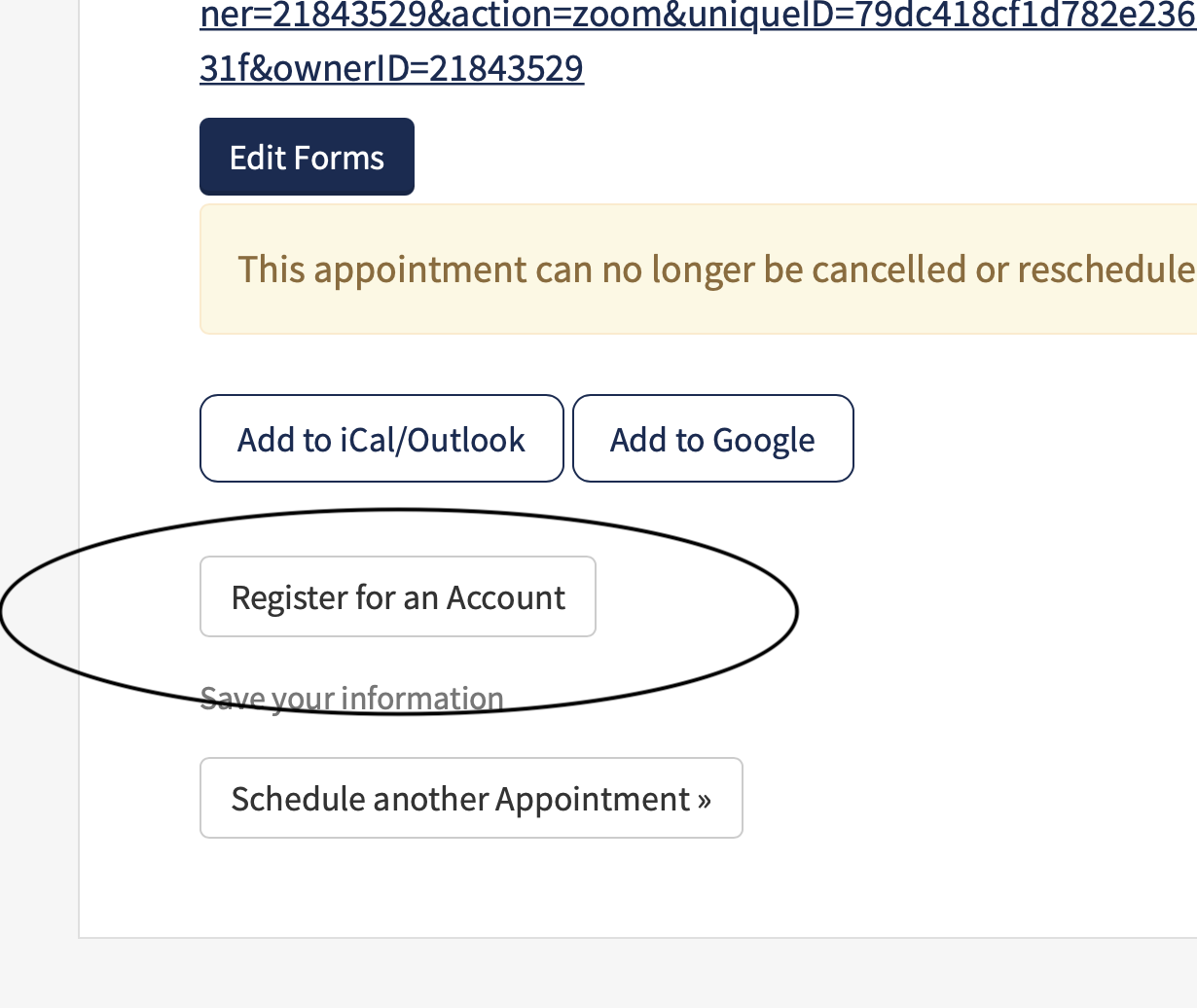Screen dimensions: 1197x1008
Task: Click the "Account" word in the Register button
Action: [505, 597]
